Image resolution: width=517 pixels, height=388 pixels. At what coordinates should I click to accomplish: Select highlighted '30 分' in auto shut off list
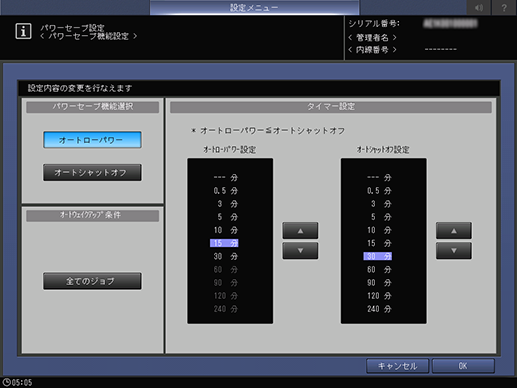[378, 256]
